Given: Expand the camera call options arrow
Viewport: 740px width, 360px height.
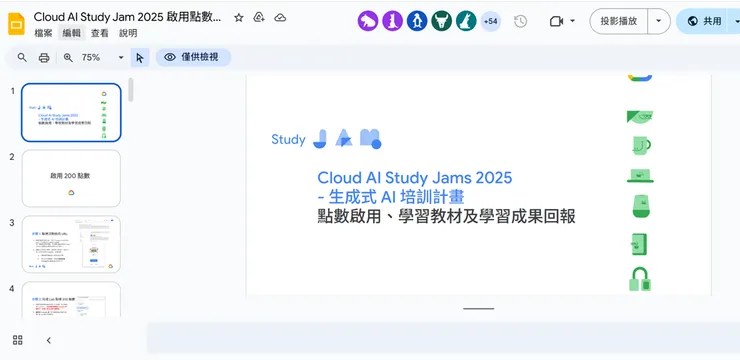Looking at the screenshot, I should coord(572,21).
